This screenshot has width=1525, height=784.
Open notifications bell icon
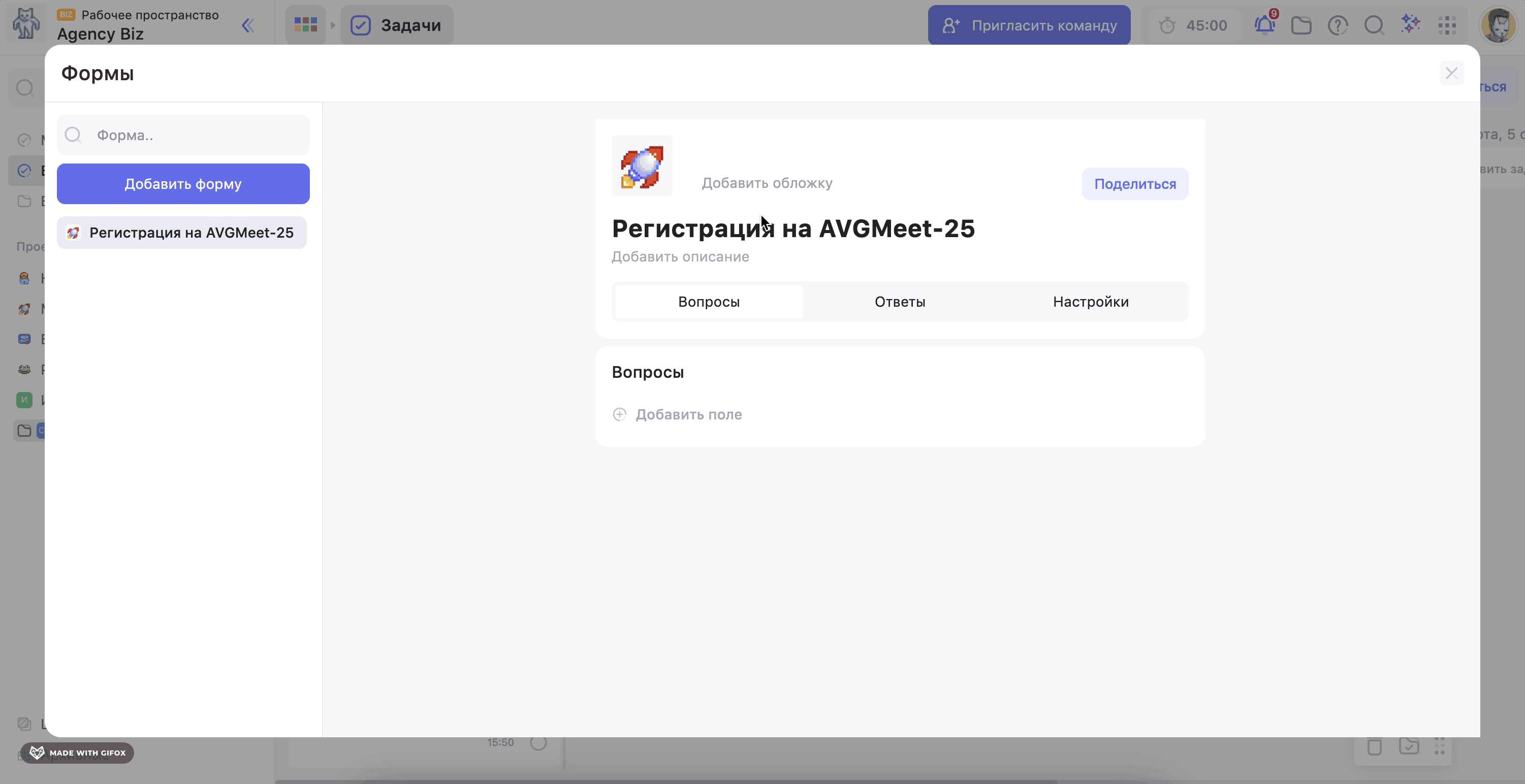(x=1264, y=25)
